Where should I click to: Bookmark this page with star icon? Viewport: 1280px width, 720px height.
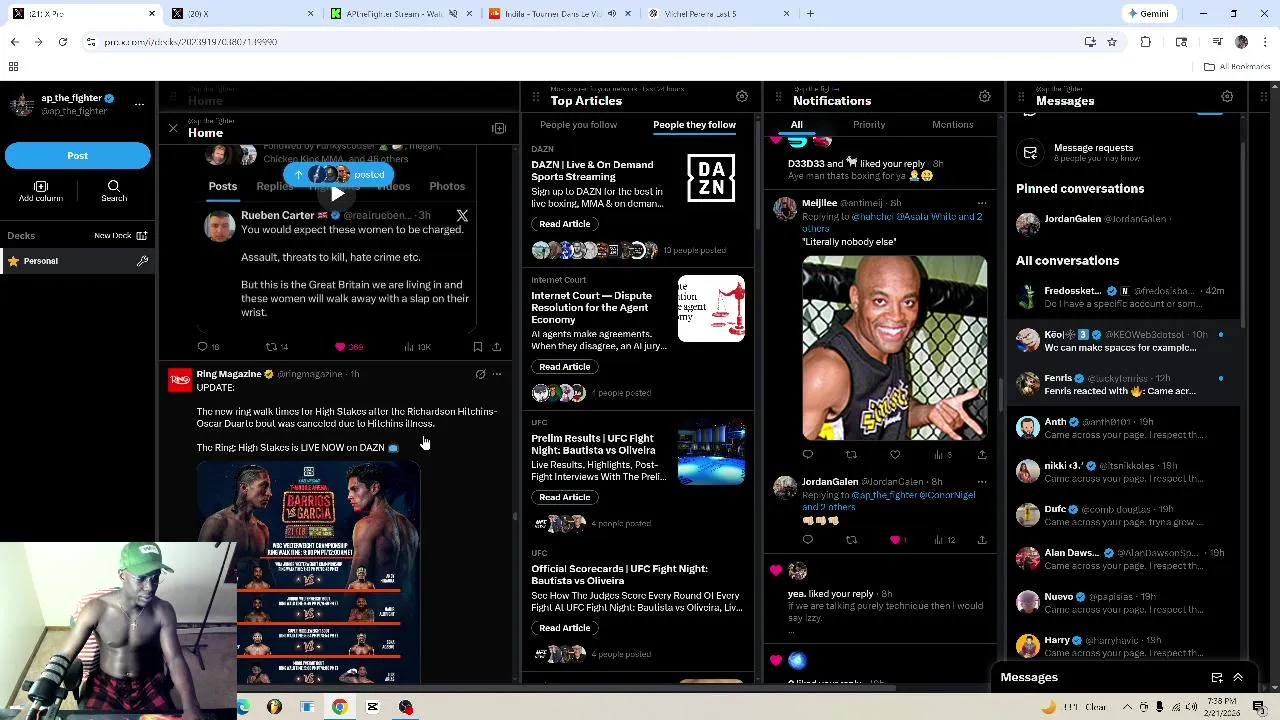pos(1111,42)
